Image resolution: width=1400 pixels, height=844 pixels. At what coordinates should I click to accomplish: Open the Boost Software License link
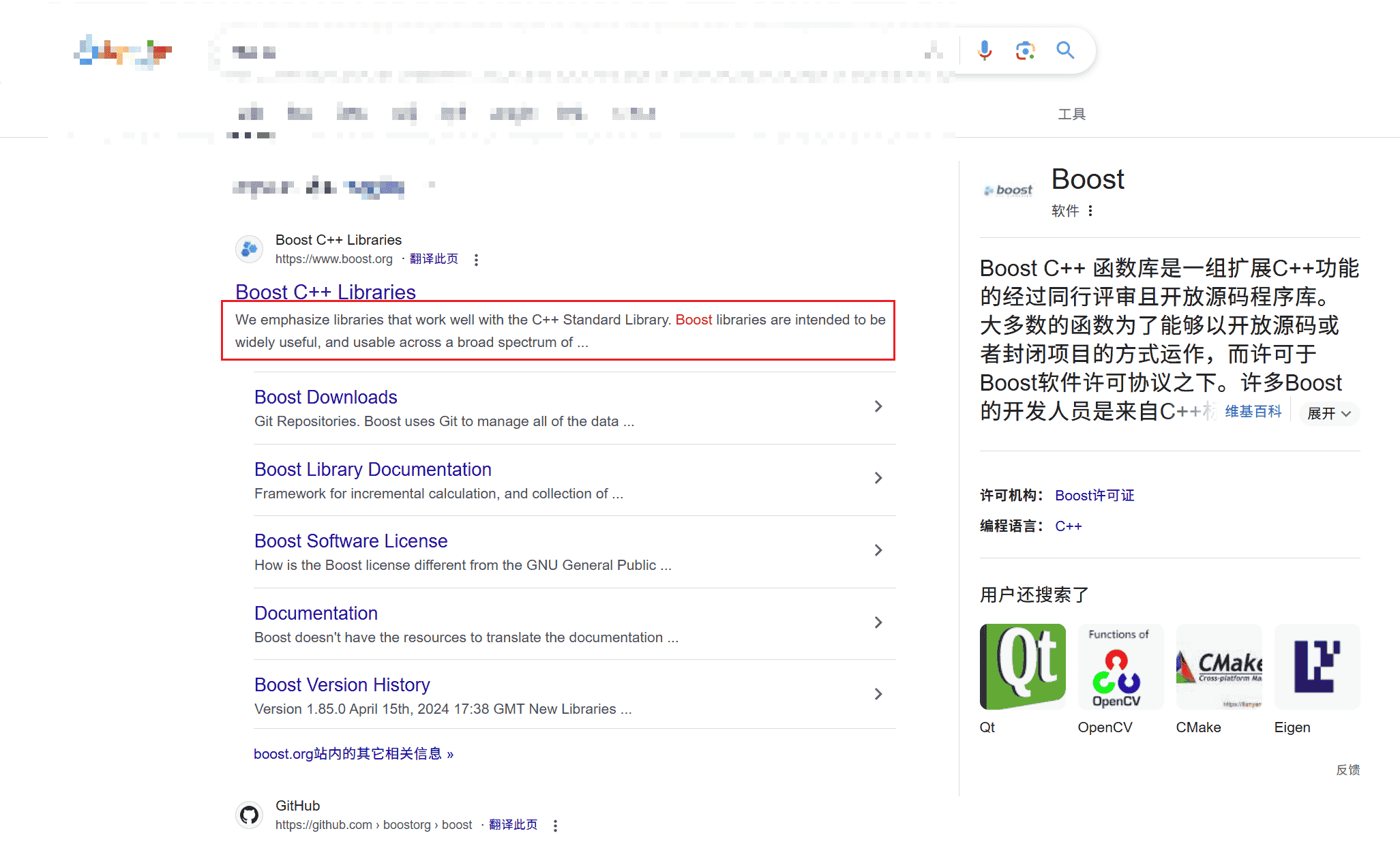tap(351, 541)
